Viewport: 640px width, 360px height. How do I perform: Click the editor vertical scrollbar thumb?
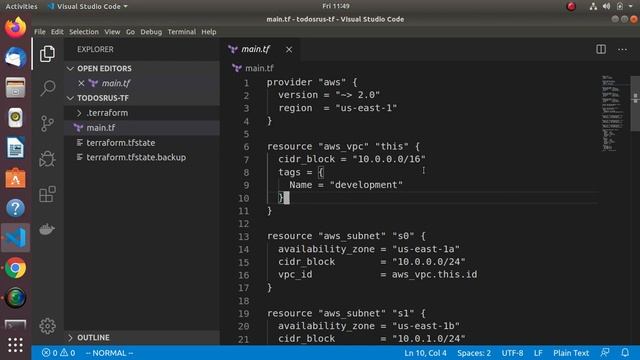(x=635, y=104)
